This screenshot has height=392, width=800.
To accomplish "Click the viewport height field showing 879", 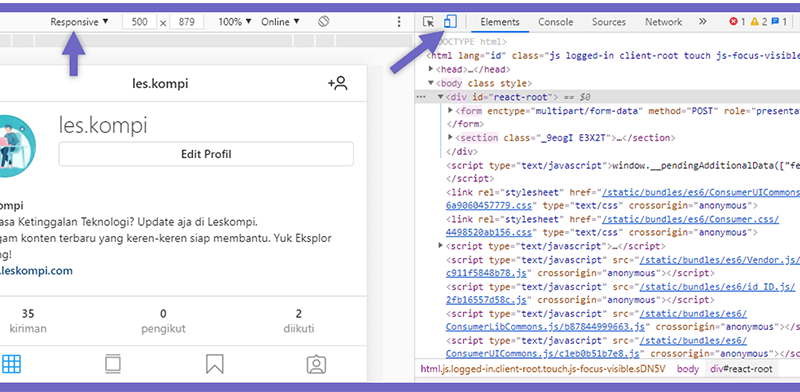I will coord(186,22).
